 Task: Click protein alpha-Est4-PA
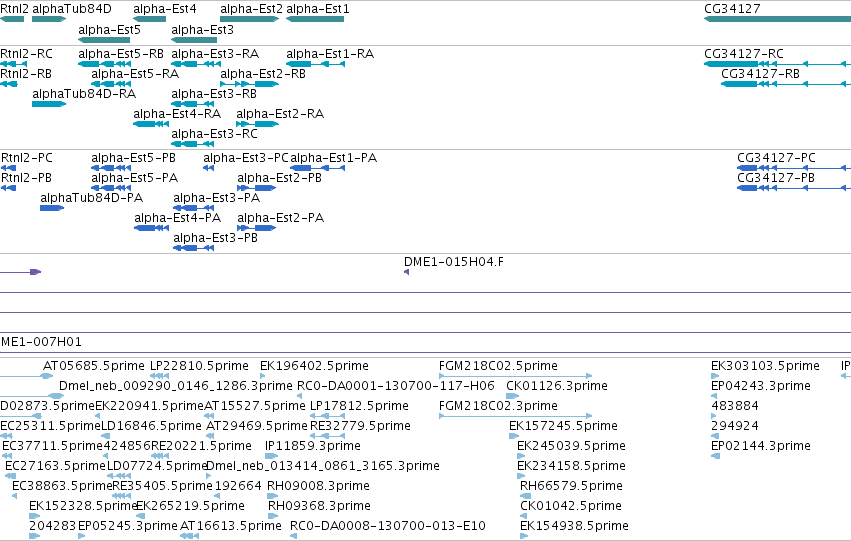click(x=177, y=218)
